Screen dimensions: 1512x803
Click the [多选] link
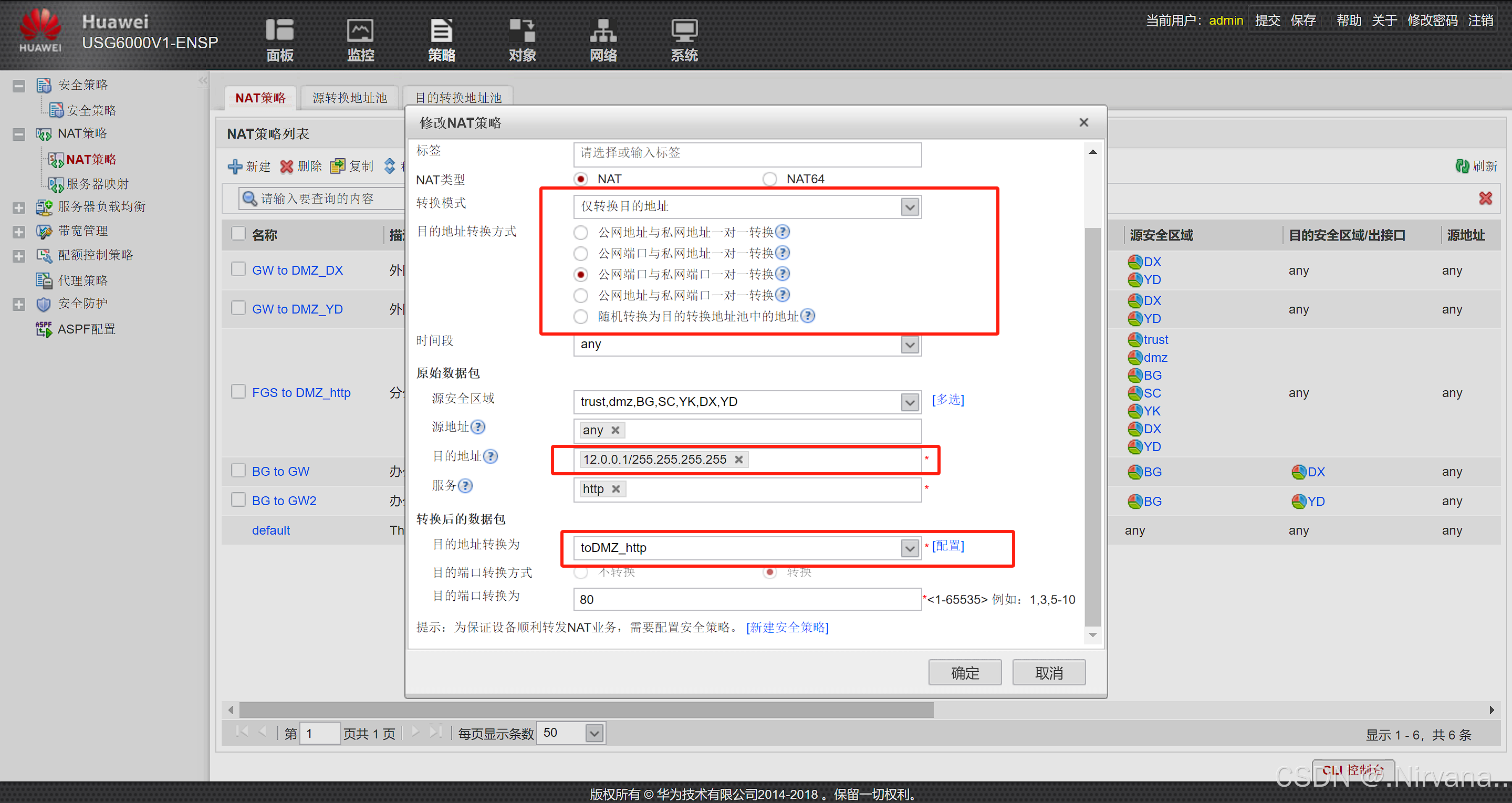coord(948,400)
